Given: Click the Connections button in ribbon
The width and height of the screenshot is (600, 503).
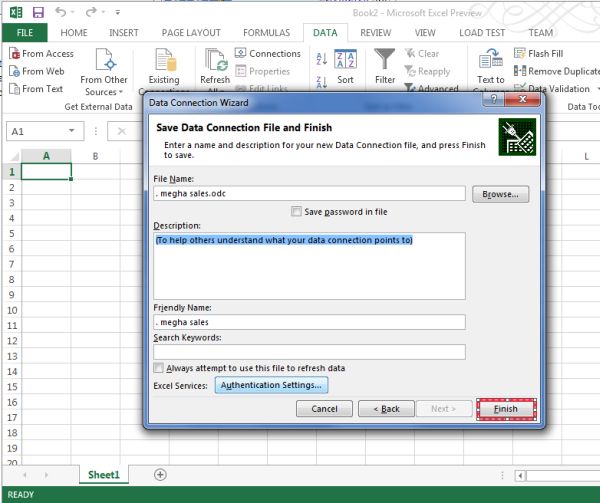Looking at the screenshot, I should (268, 54).
